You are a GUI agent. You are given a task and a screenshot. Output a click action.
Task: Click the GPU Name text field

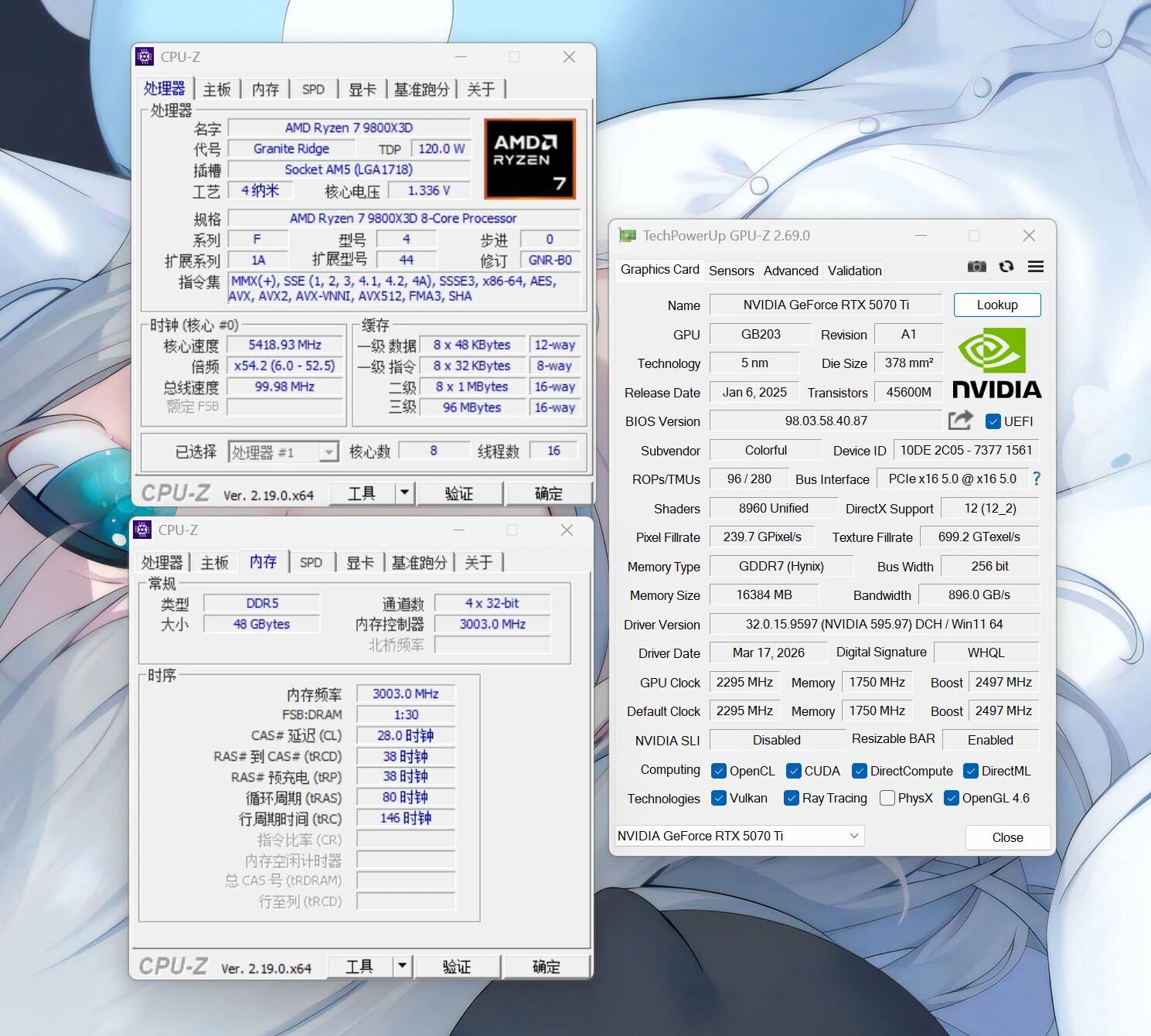point(826,305)
